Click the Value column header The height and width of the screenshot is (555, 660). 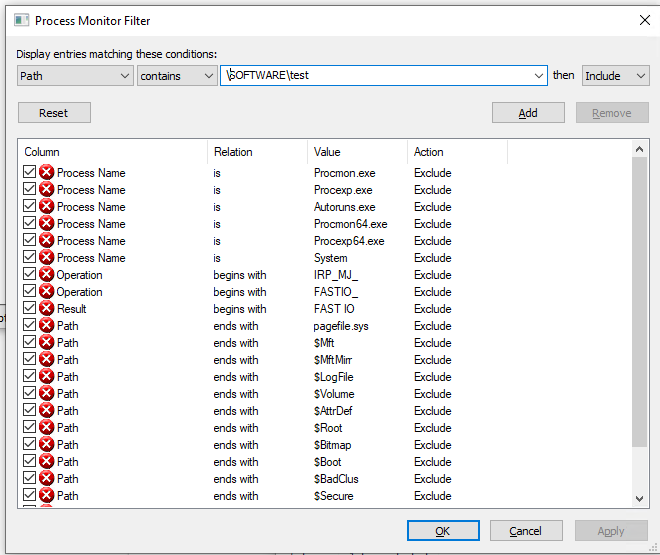[x=358, y=152]
